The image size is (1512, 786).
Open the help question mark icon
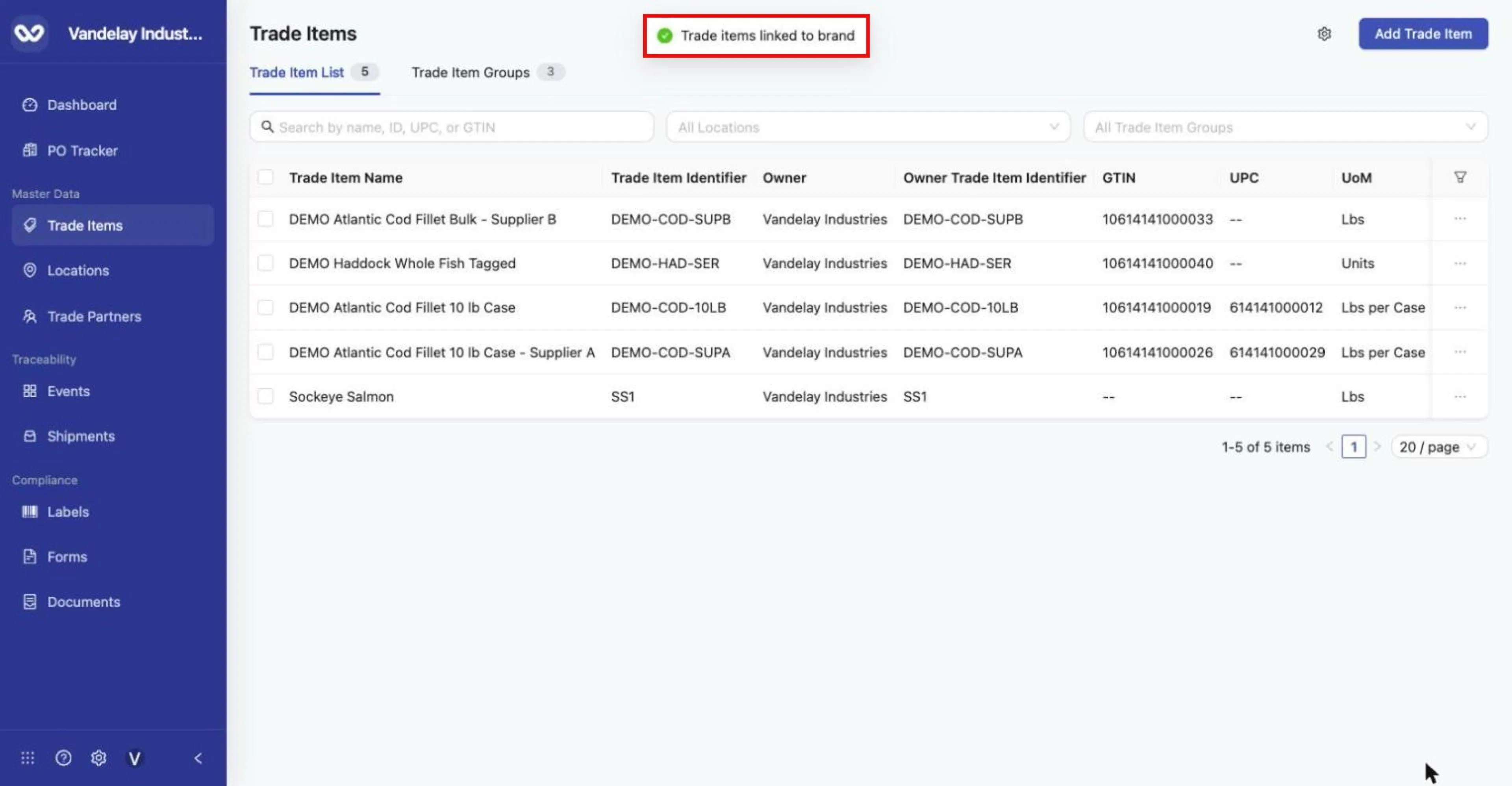click(x=63, y=758)
